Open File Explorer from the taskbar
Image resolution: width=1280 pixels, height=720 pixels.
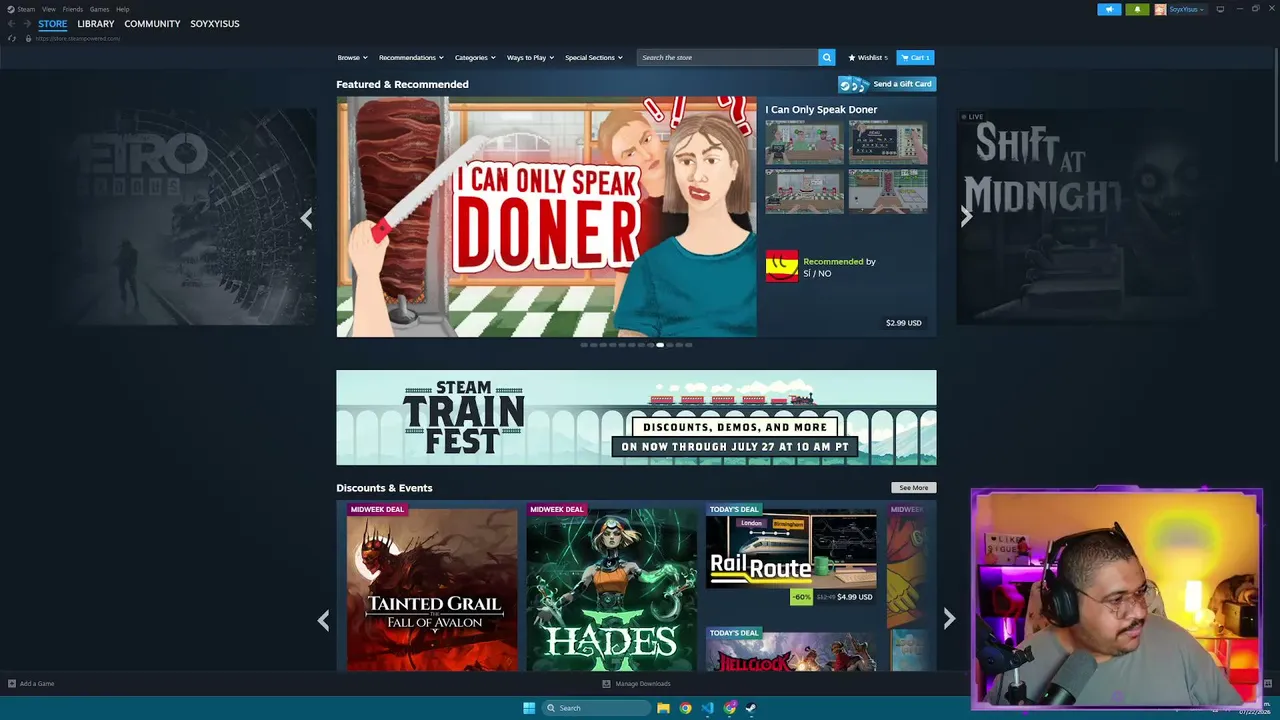(663, 708)
